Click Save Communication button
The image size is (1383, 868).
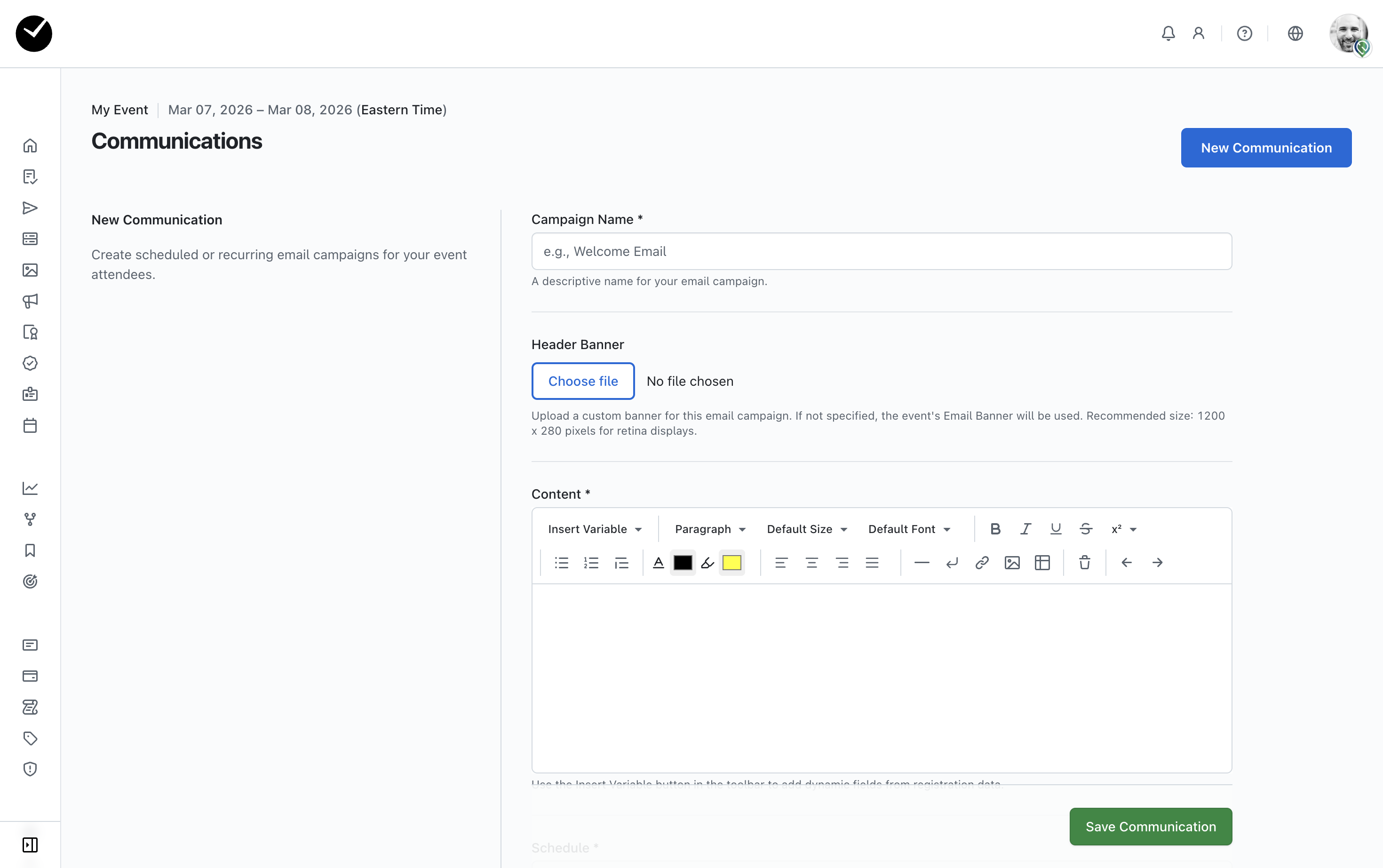(1150, 826)
